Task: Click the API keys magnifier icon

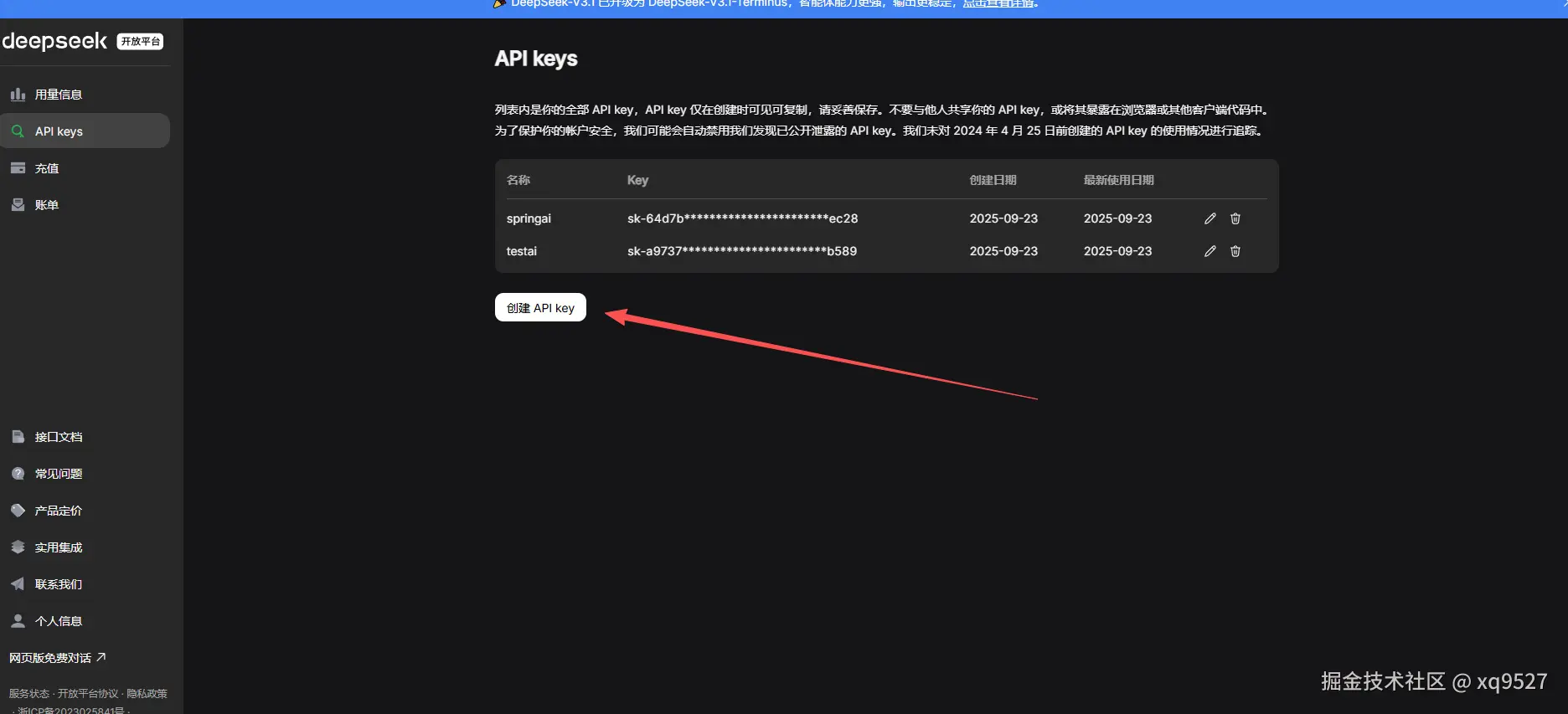Action: tap(18, 131)
